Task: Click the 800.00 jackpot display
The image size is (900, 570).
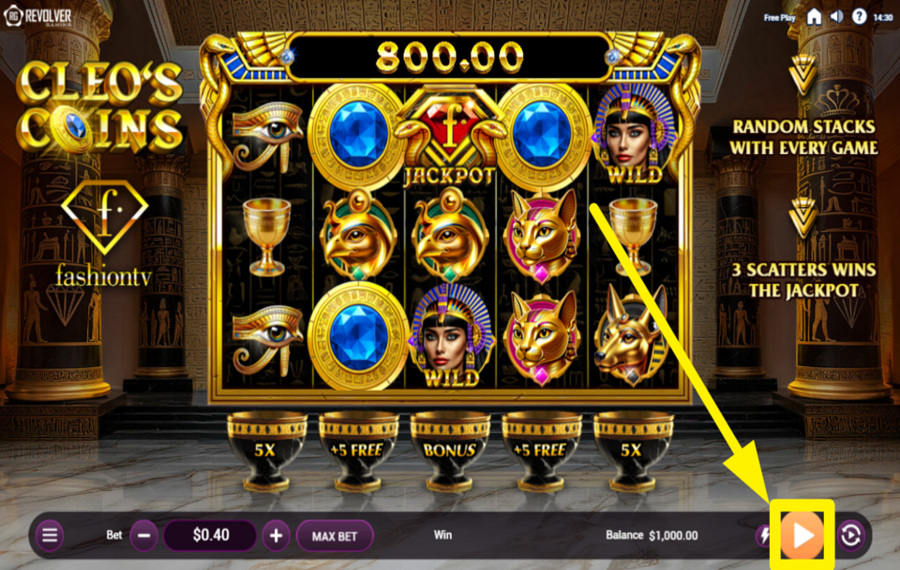Action: pos(449,57)
